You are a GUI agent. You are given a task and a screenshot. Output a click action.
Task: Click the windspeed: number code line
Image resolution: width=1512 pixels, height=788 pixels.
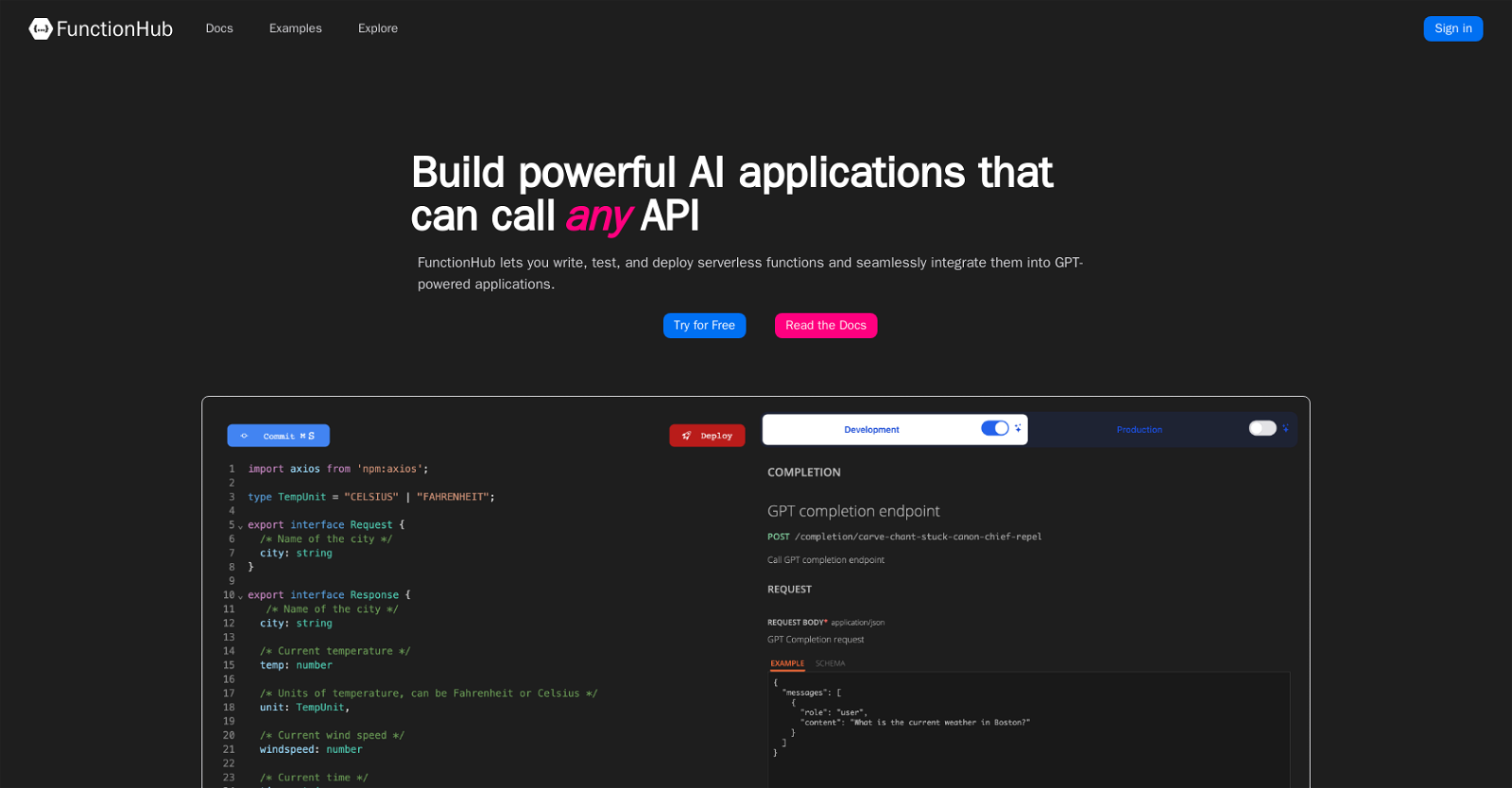(x=311, y=749)
